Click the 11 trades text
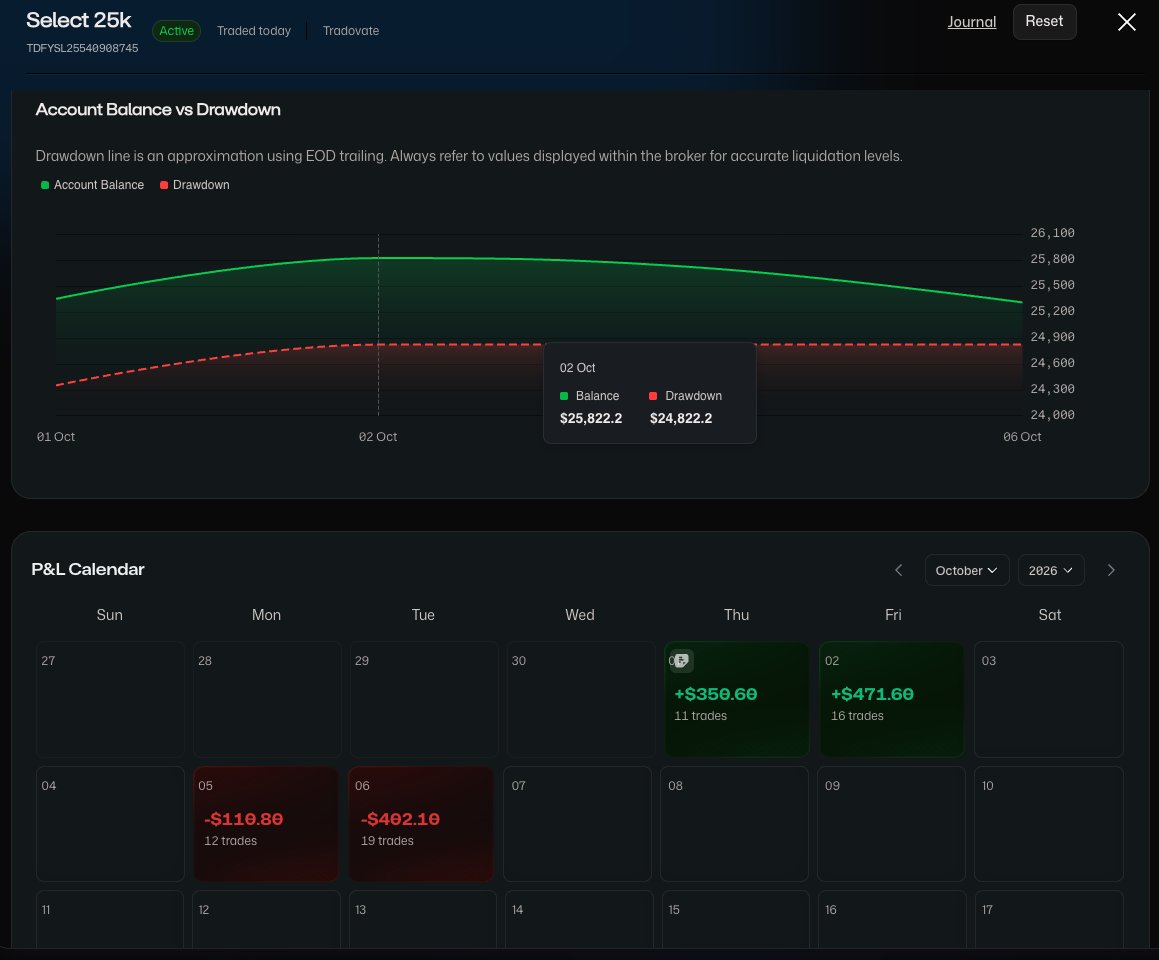 pyautogui.click(x=700, y=715)
